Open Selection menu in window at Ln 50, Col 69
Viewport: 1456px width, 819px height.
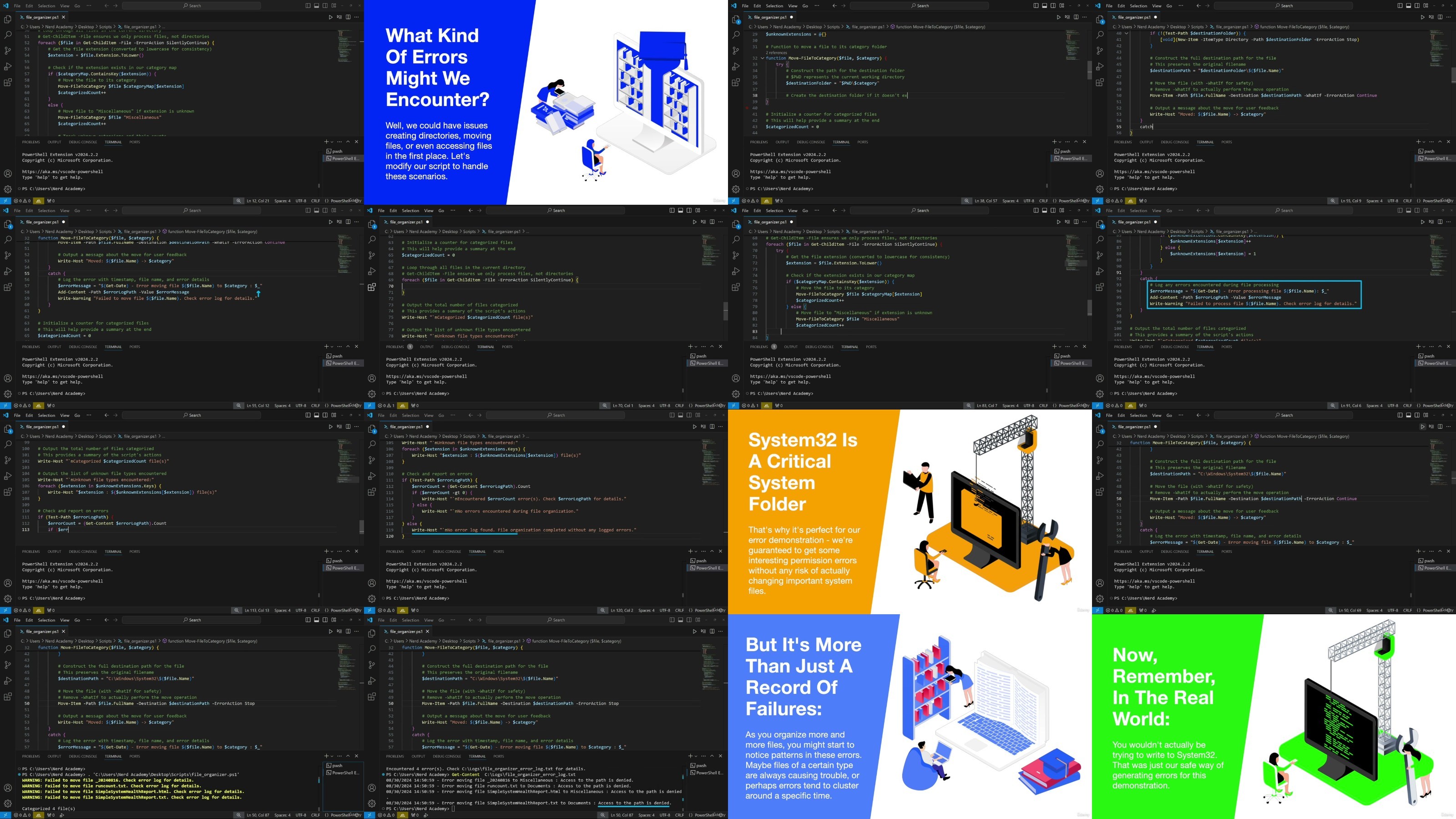[x=1138, y=415]
